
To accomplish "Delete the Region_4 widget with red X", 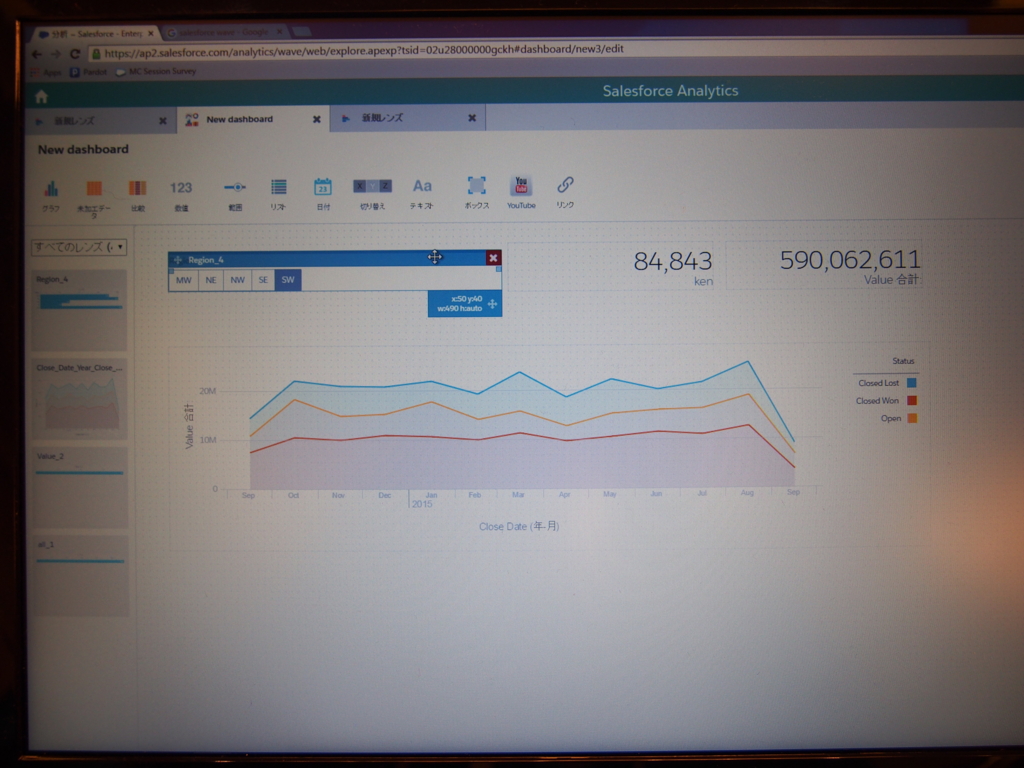I will point(494,258).
